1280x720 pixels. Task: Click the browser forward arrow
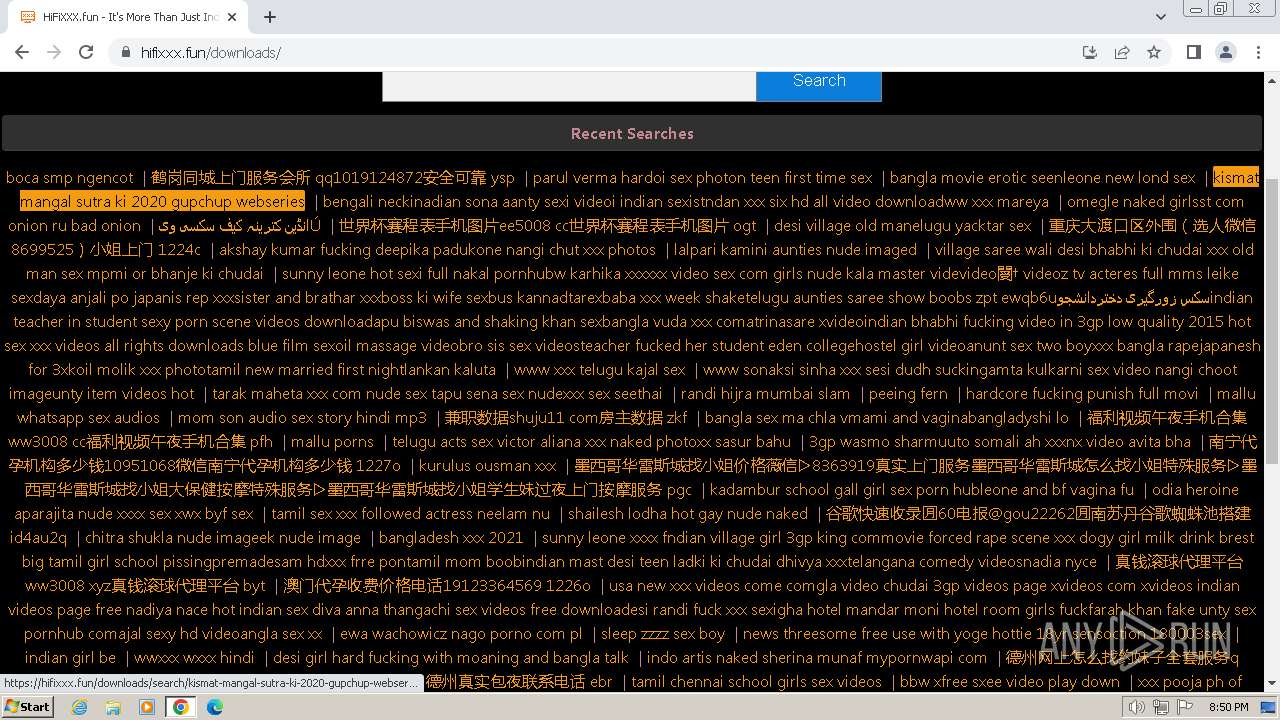tap(54, 52)
